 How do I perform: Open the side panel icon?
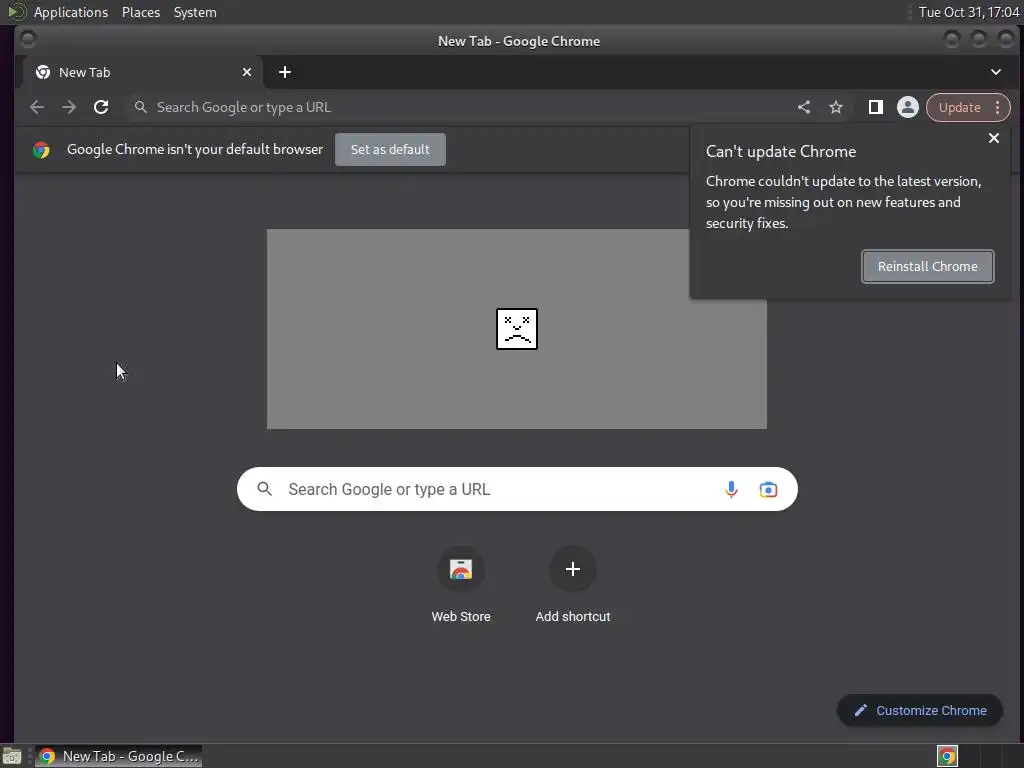(x=876, y=107)
